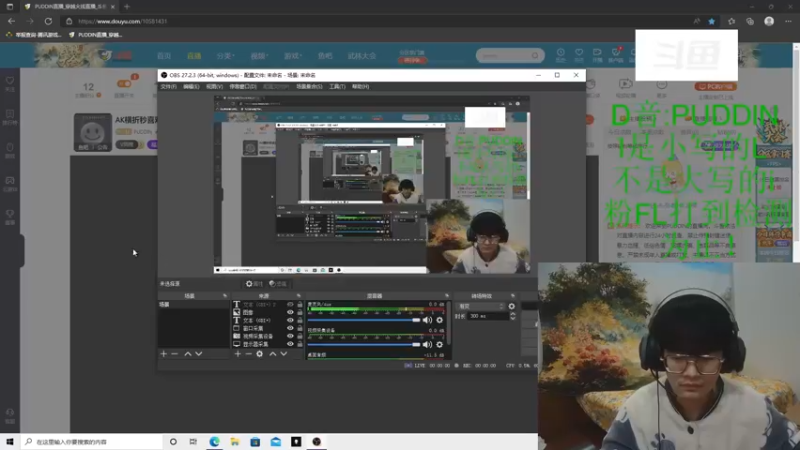Image resolution: width=800 pixels, height=450 pixels.
Task: Click the transition duration 300 ms field
Action: point(488,316)
